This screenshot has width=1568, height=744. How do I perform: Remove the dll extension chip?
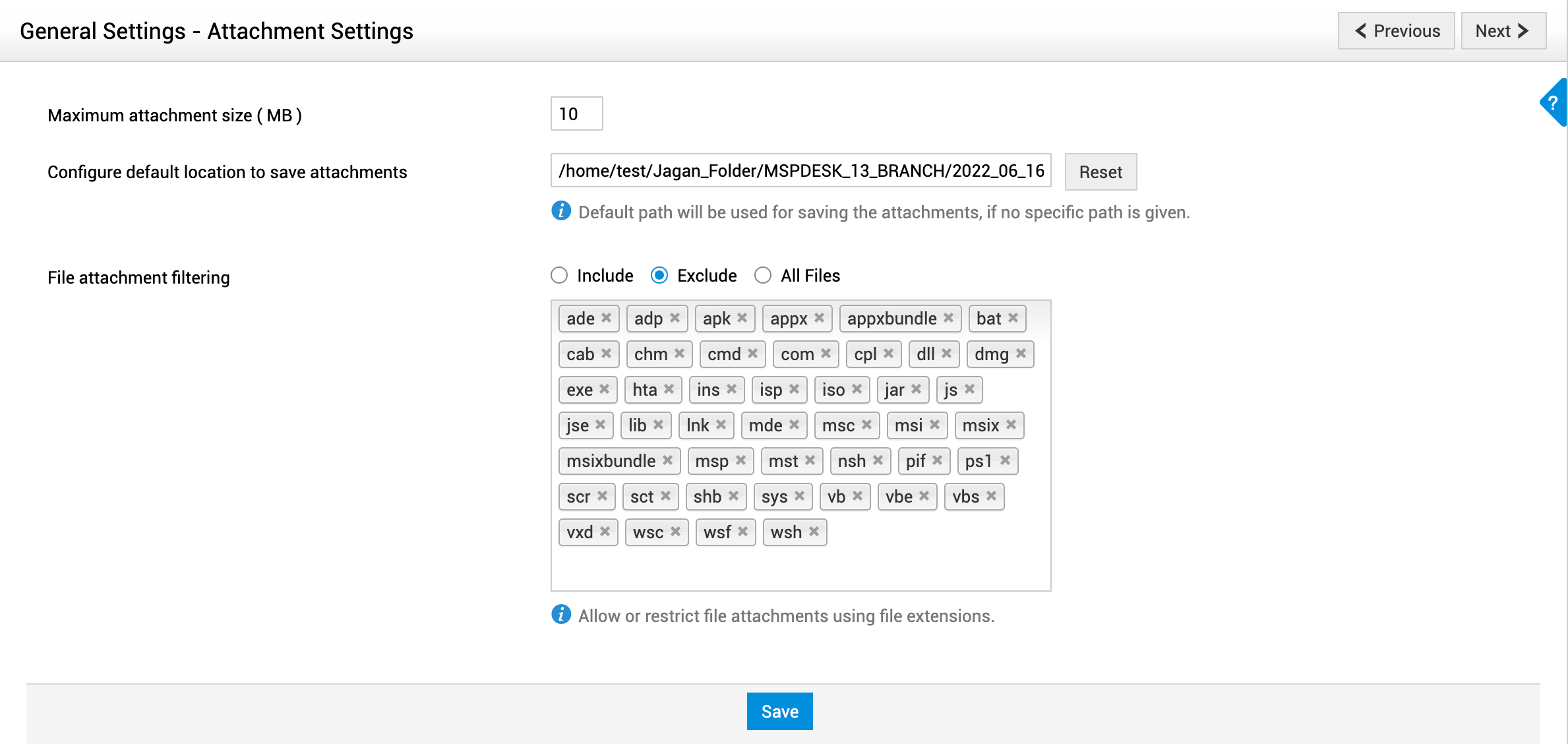click(x=946, y=354)
